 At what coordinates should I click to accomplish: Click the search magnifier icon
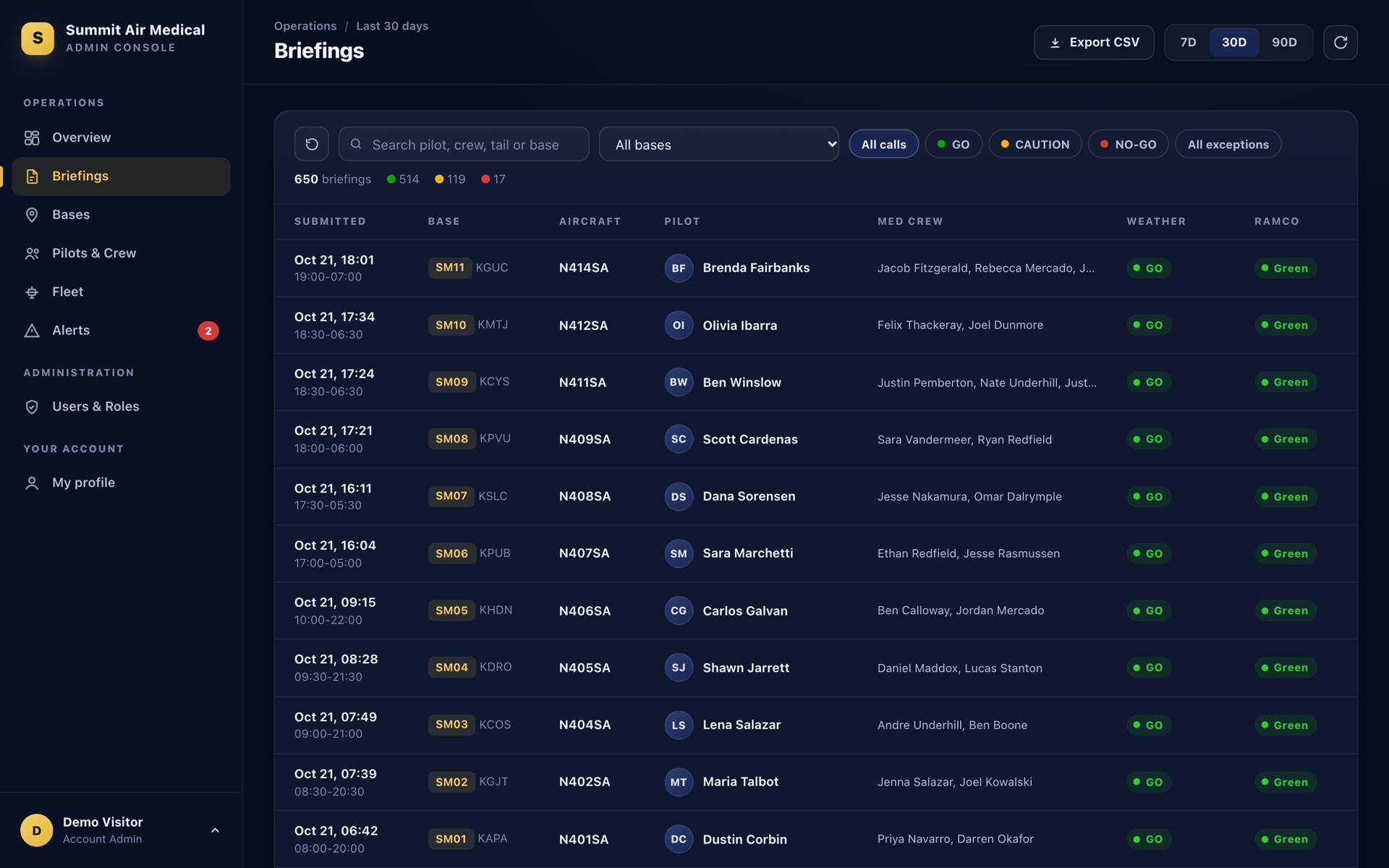point(356,144)
